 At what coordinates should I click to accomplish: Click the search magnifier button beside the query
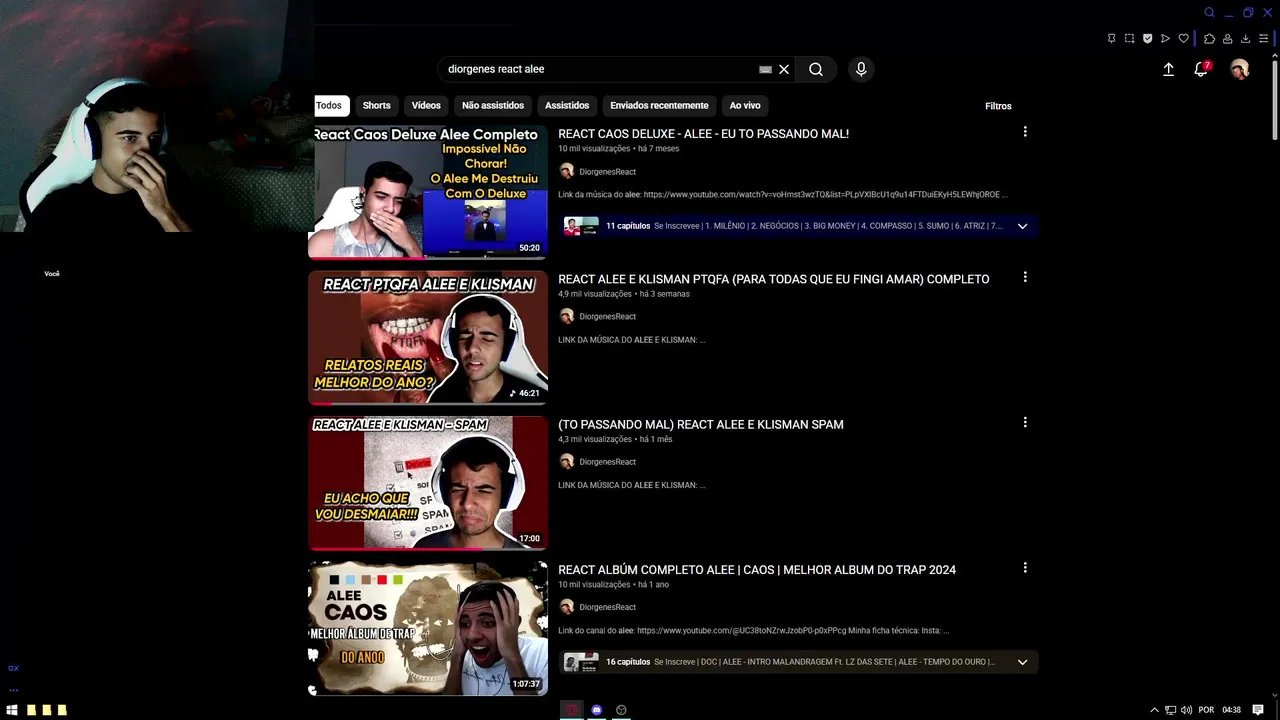coord(816,69)
